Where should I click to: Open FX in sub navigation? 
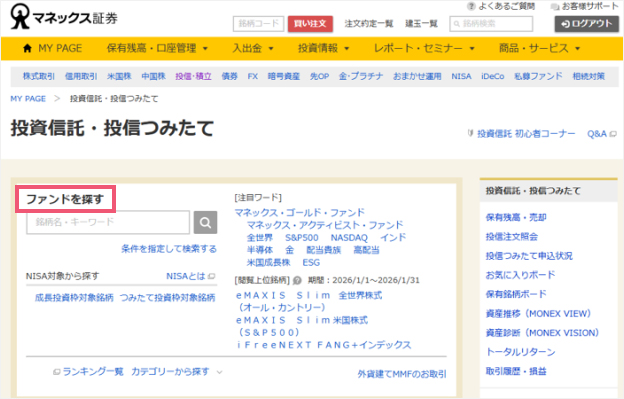pos(253,76)
